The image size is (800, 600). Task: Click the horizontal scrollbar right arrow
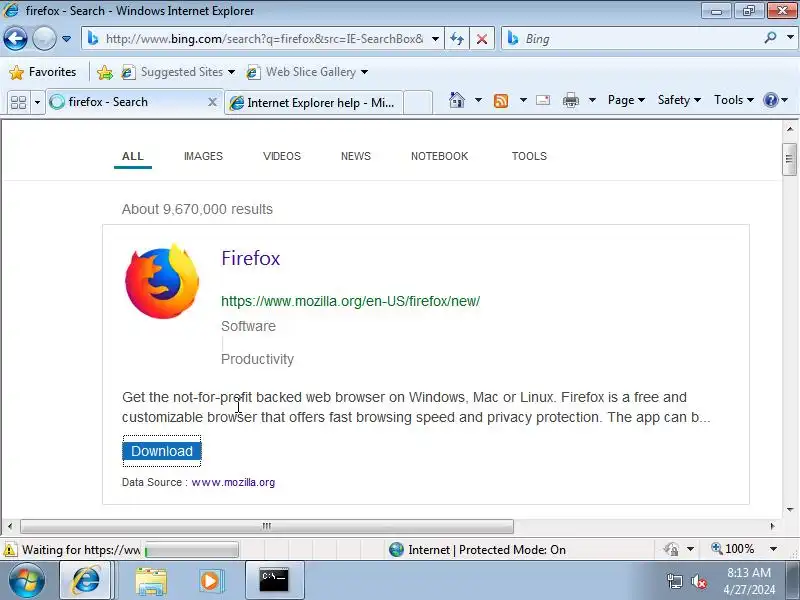coord(772,526)
